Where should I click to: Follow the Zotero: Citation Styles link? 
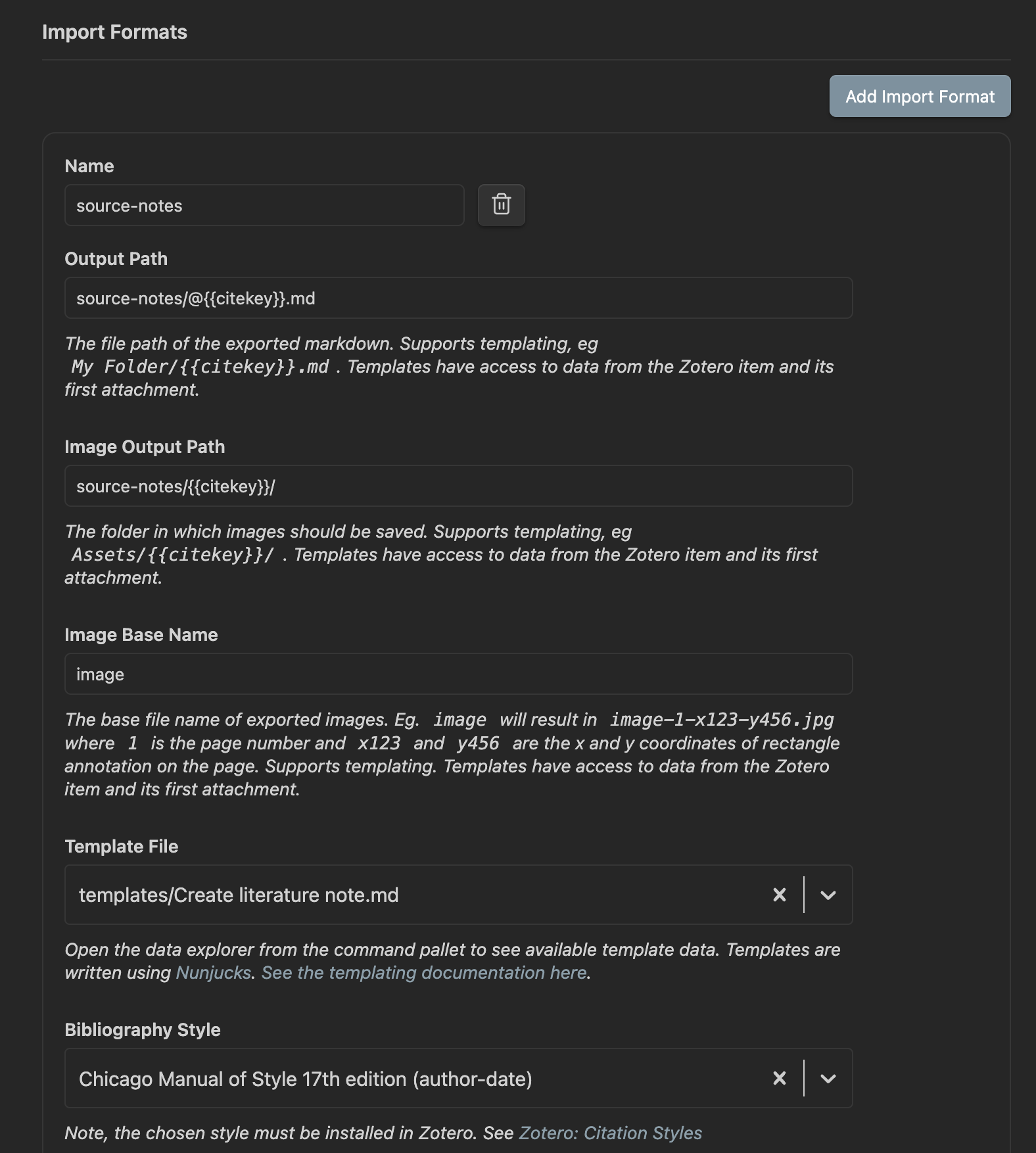[x=610, y=1133]
